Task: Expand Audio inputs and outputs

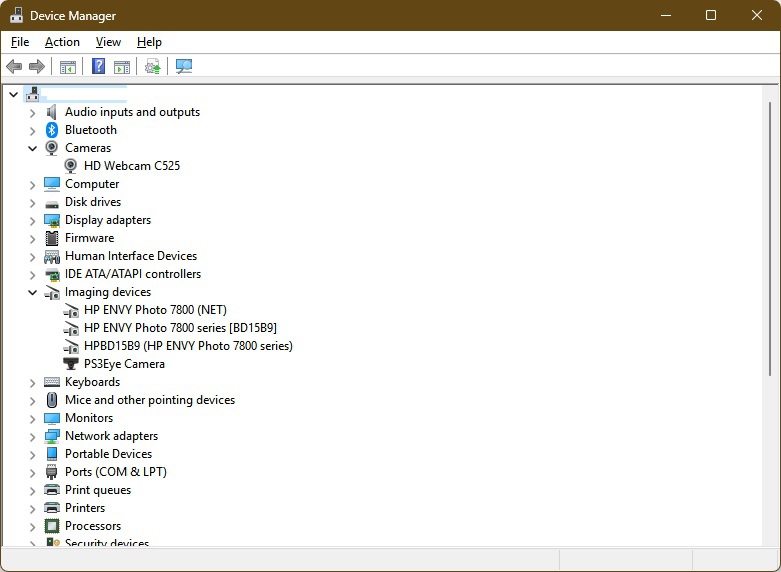Action: (x=32, y=112)
